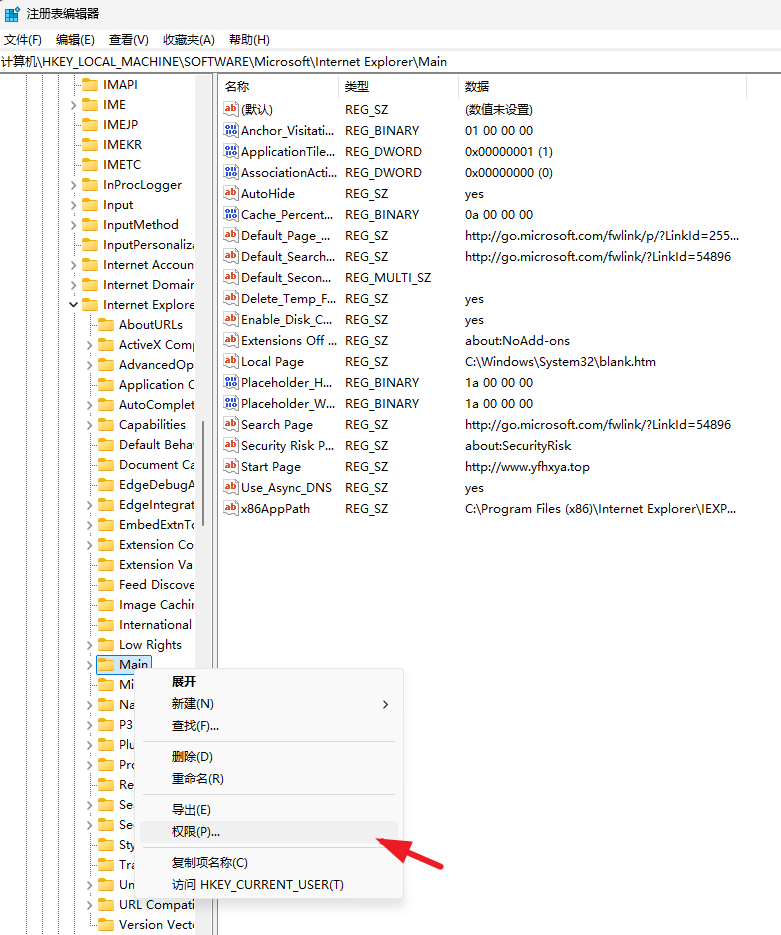Click the Registry Editor app icon in title bar

[12, 13]
